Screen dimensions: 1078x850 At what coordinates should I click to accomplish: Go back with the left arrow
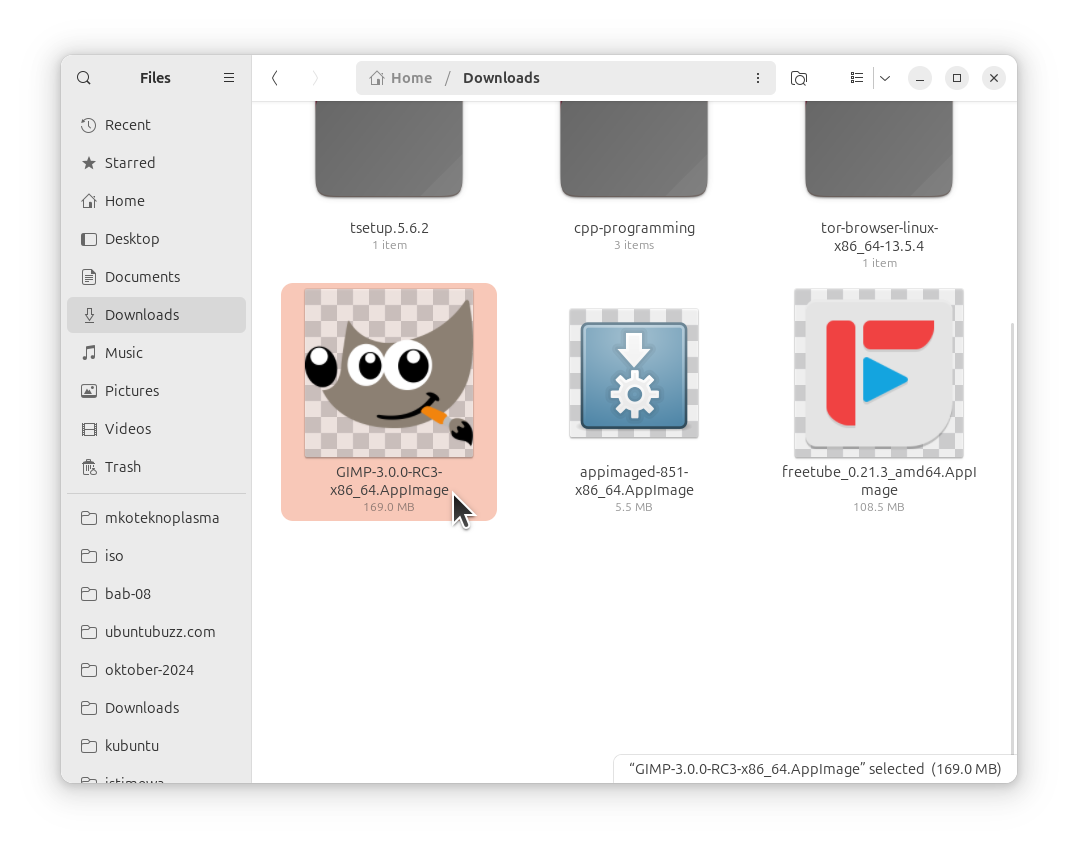pos(275,78)
